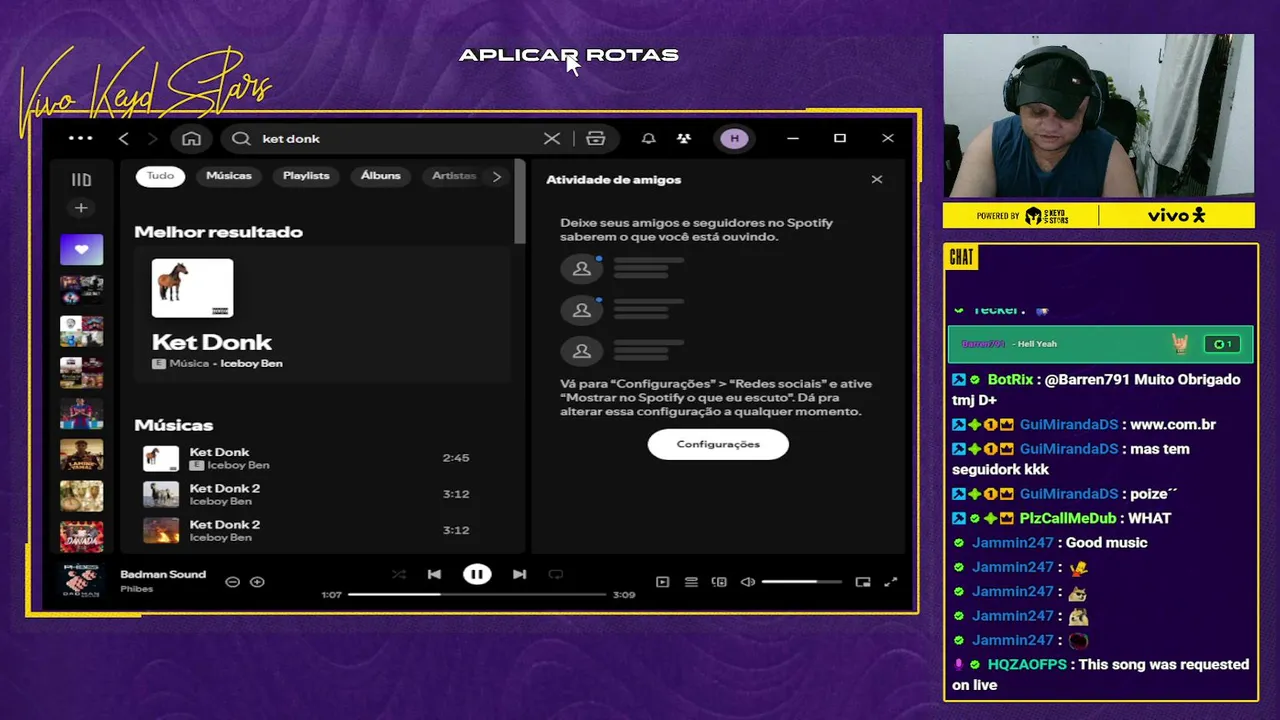Open artist Iceboy Ben in top result
This screenshot has width=1280, height=720.
pos(251,364)
